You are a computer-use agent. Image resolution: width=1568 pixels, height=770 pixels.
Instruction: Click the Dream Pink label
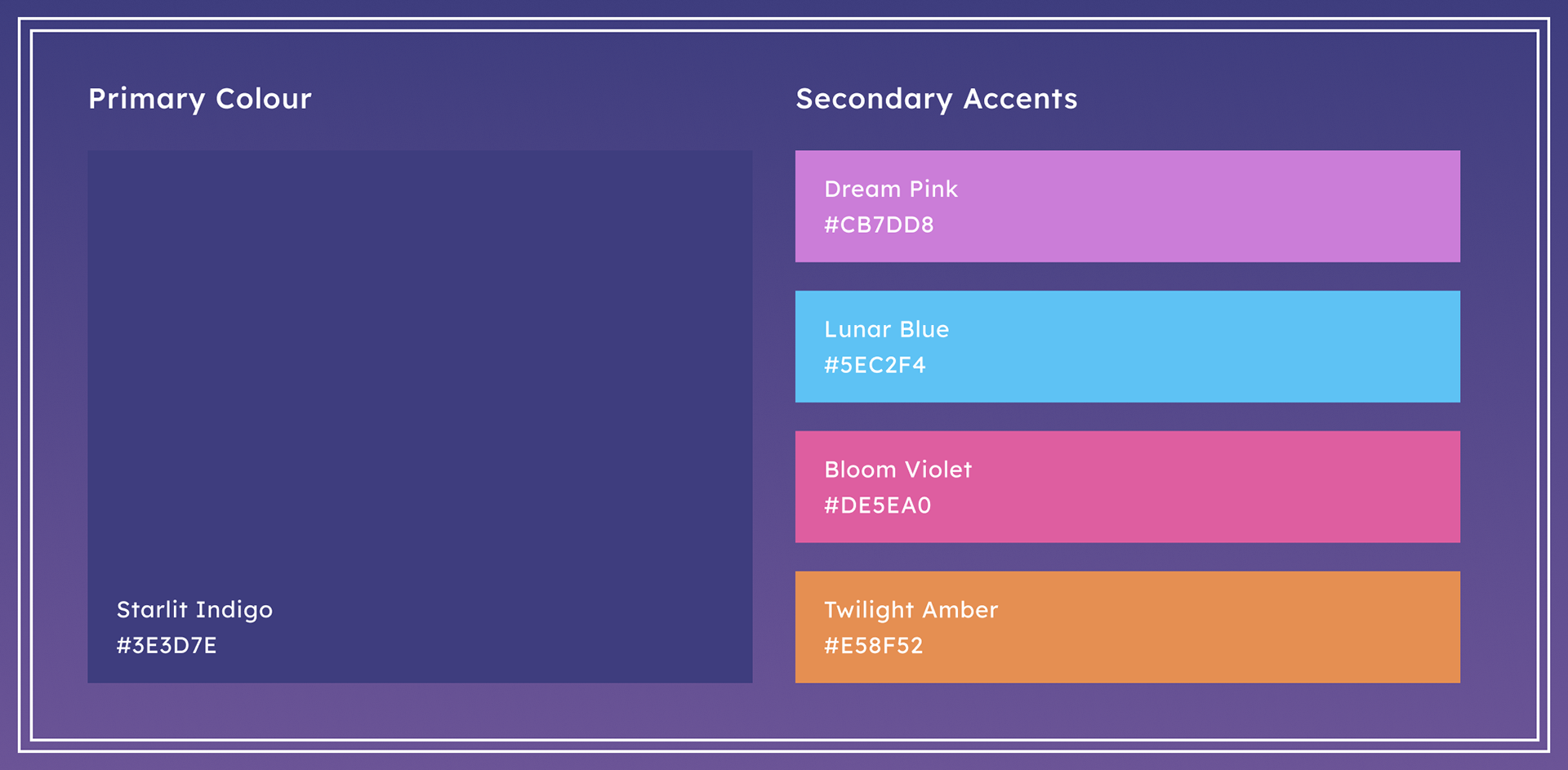coord(891,189)
